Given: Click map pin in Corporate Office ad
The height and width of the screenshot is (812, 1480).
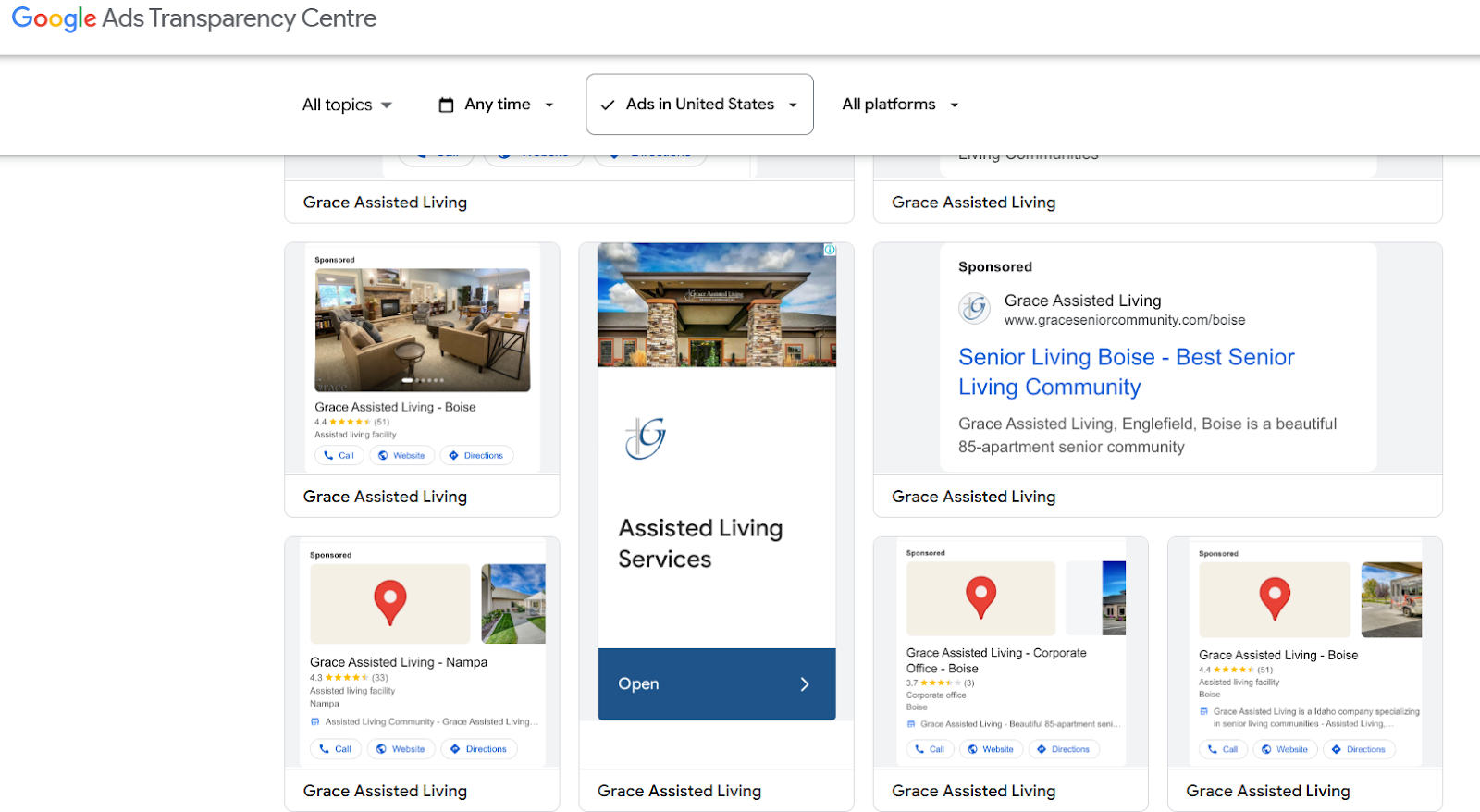Looking at the screenshot, I should tap(980, 597).
